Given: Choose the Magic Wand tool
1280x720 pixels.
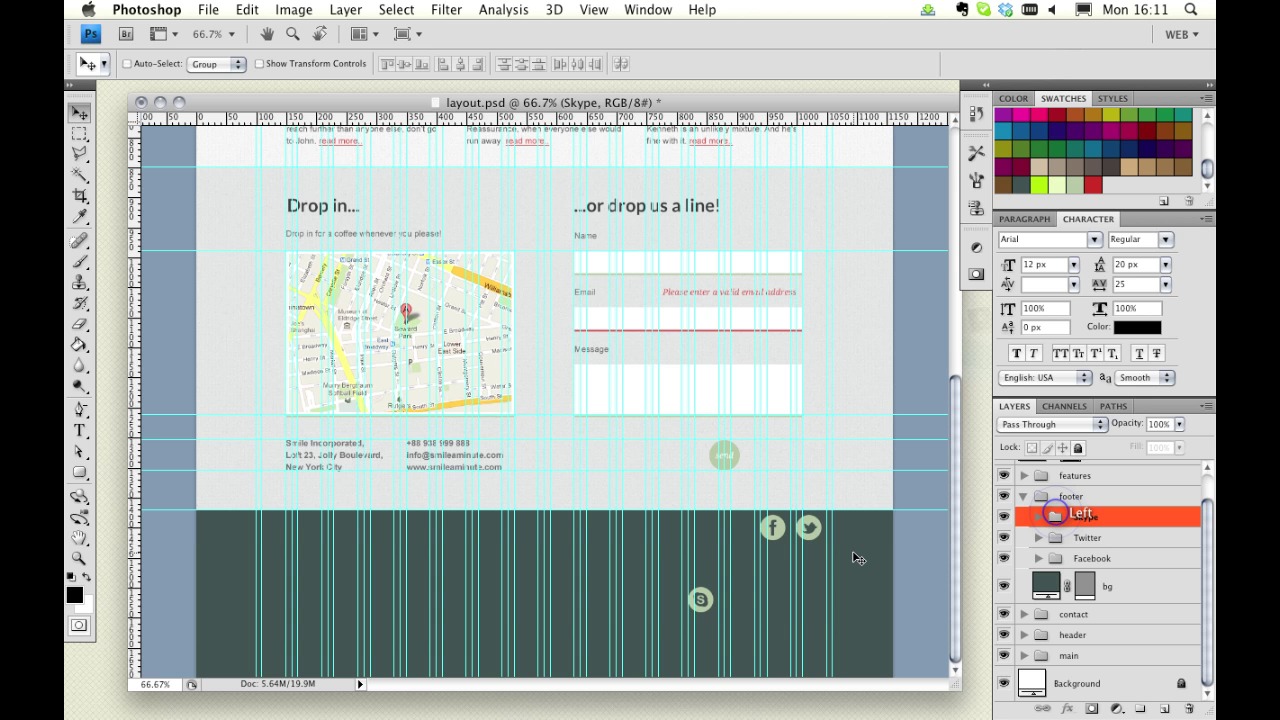Looking at the screenshot, I should [x=80, y=175].
